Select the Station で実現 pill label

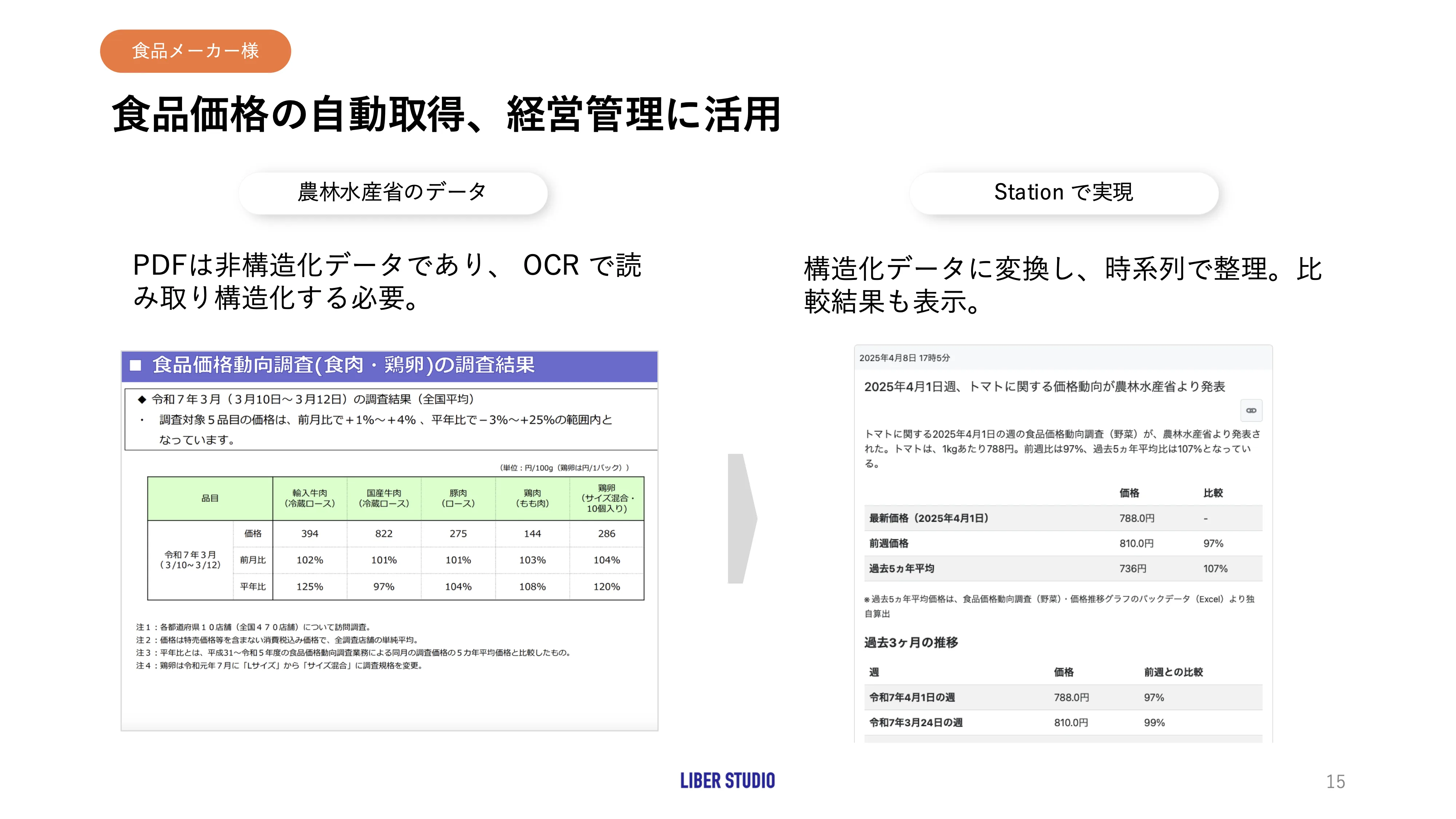pyautogui.click(x=1065, y=192)
